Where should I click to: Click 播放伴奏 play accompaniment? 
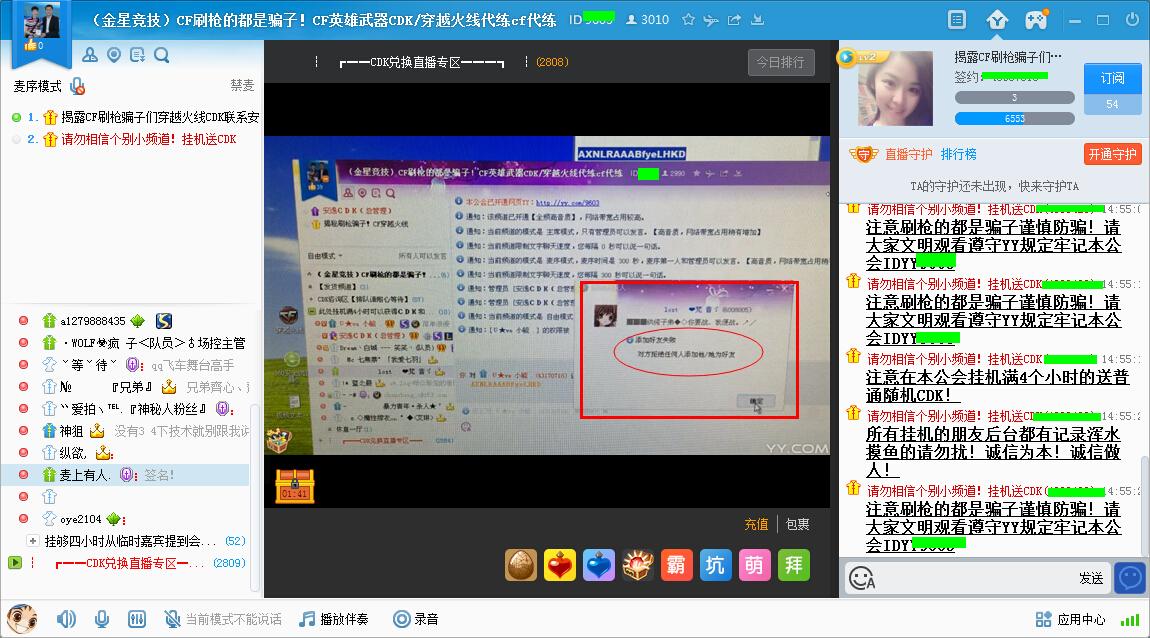[x=335, y=620]
